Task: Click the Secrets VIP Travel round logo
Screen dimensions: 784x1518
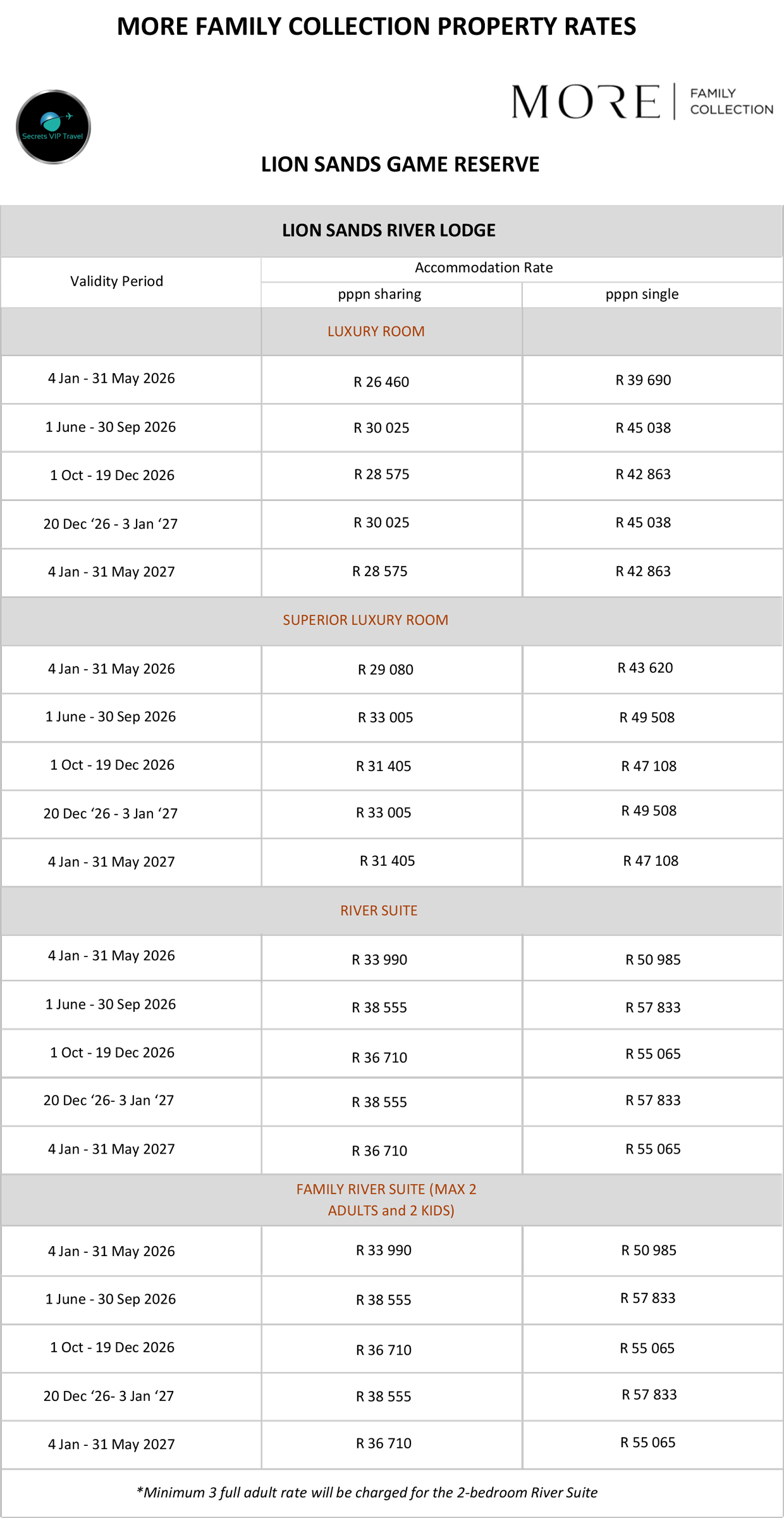Action: tap(53, 126)
